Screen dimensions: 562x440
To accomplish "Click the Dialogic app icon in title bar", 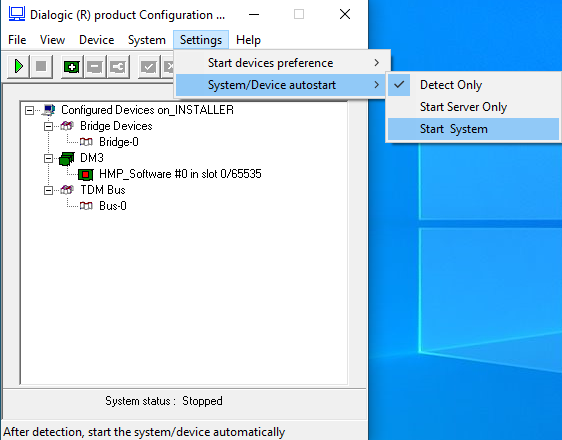I will 17,14.
